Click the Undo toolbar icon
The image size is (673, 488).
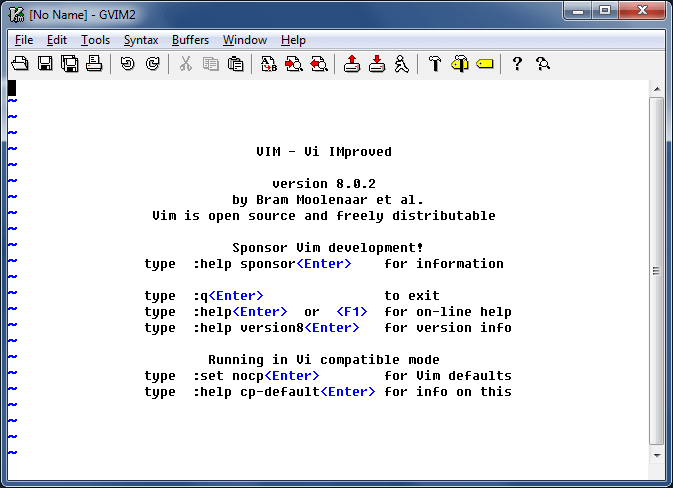click(x=127, y=64)
